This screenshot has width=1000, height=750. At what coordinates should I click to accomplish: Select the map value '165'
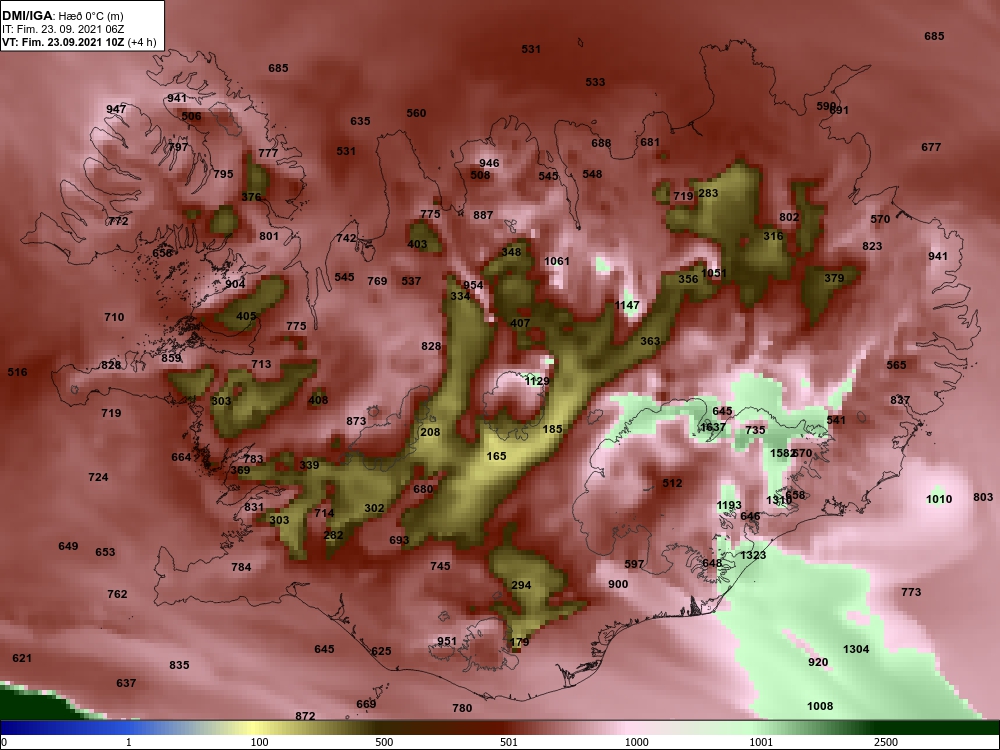click(496, 456)
